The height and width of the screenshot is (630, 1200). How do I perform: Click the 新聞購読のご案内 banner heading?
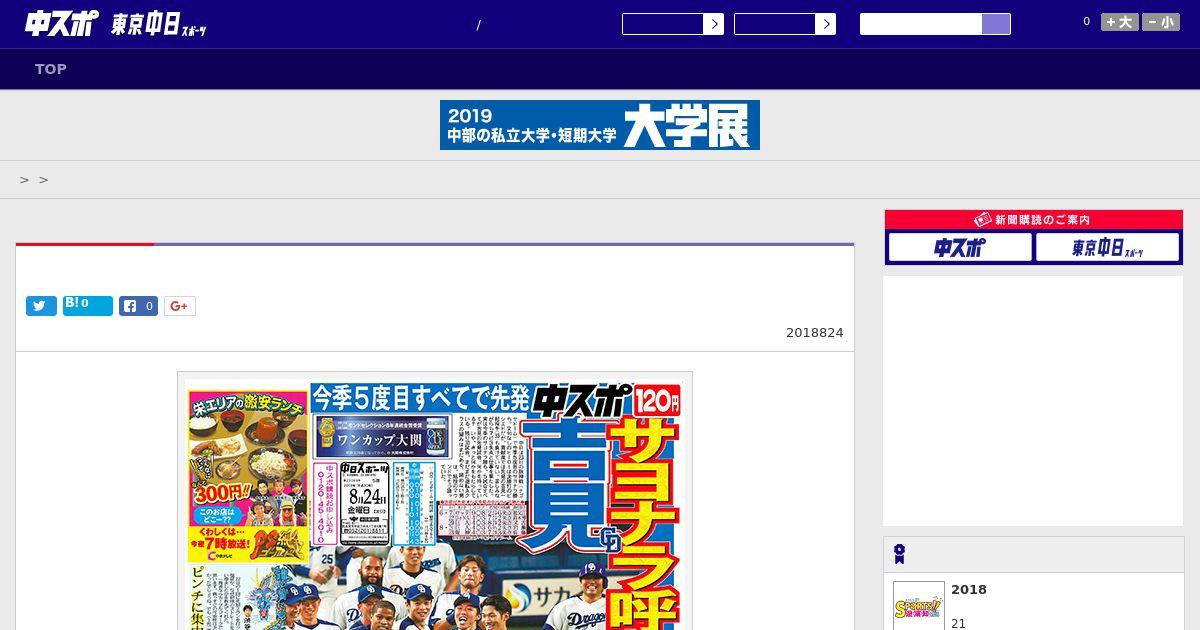tap(1034, 220)
